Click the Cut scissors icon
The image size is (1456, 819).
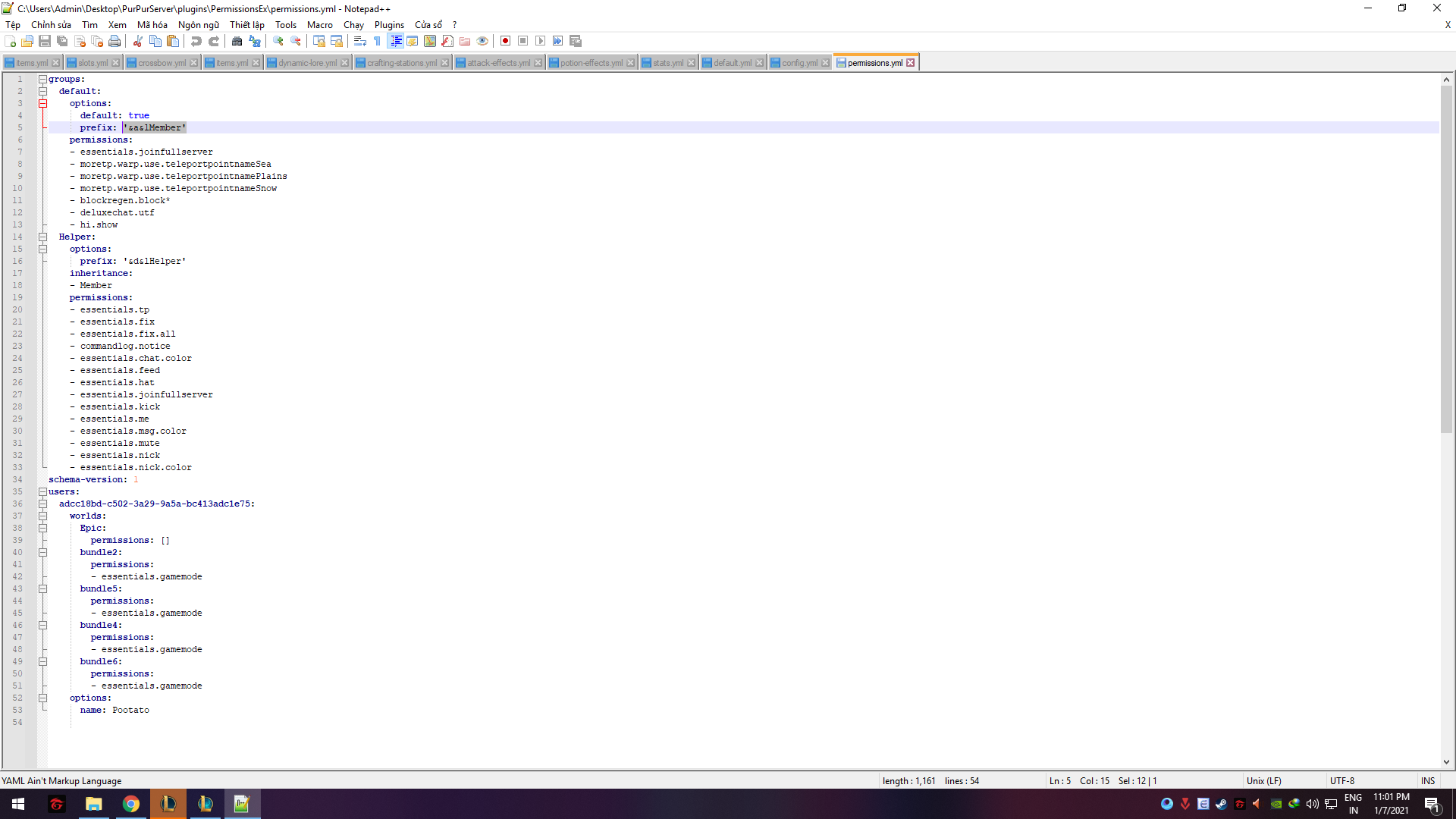coord(138,41)
